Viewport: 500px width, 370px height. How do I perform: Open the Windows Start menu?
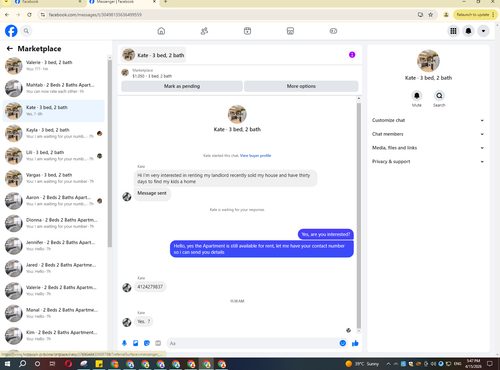[x=7, y=364]
